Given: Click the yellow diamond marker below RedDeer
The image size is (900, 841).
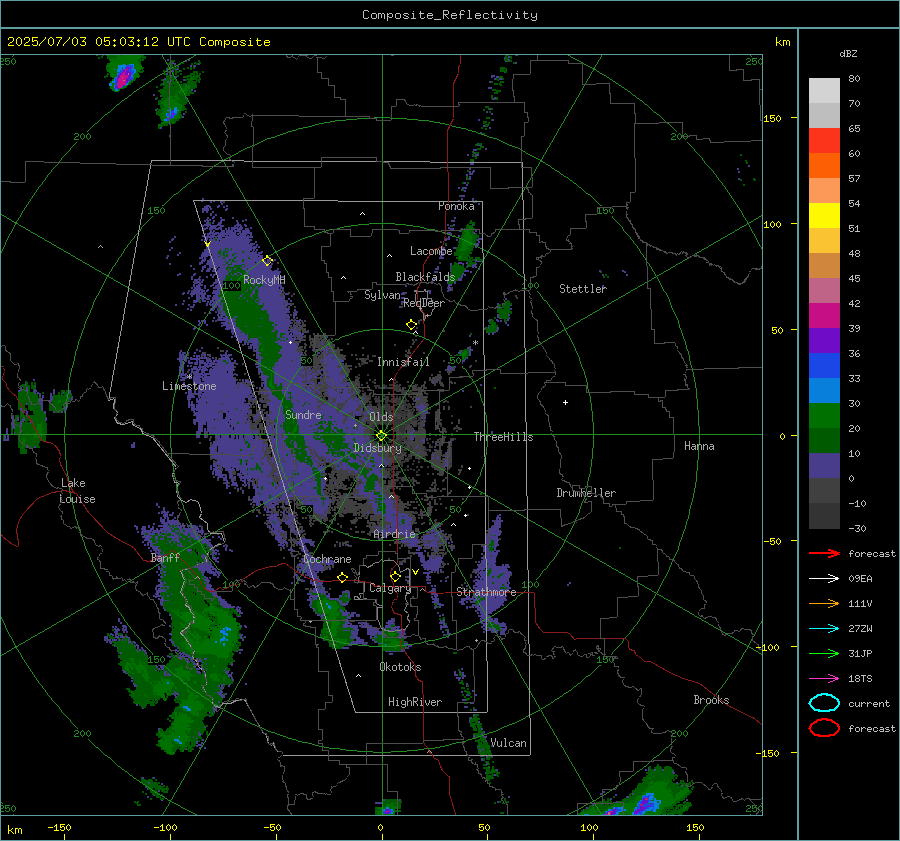Looking at the screenshot, I should (x=412, y=325).
